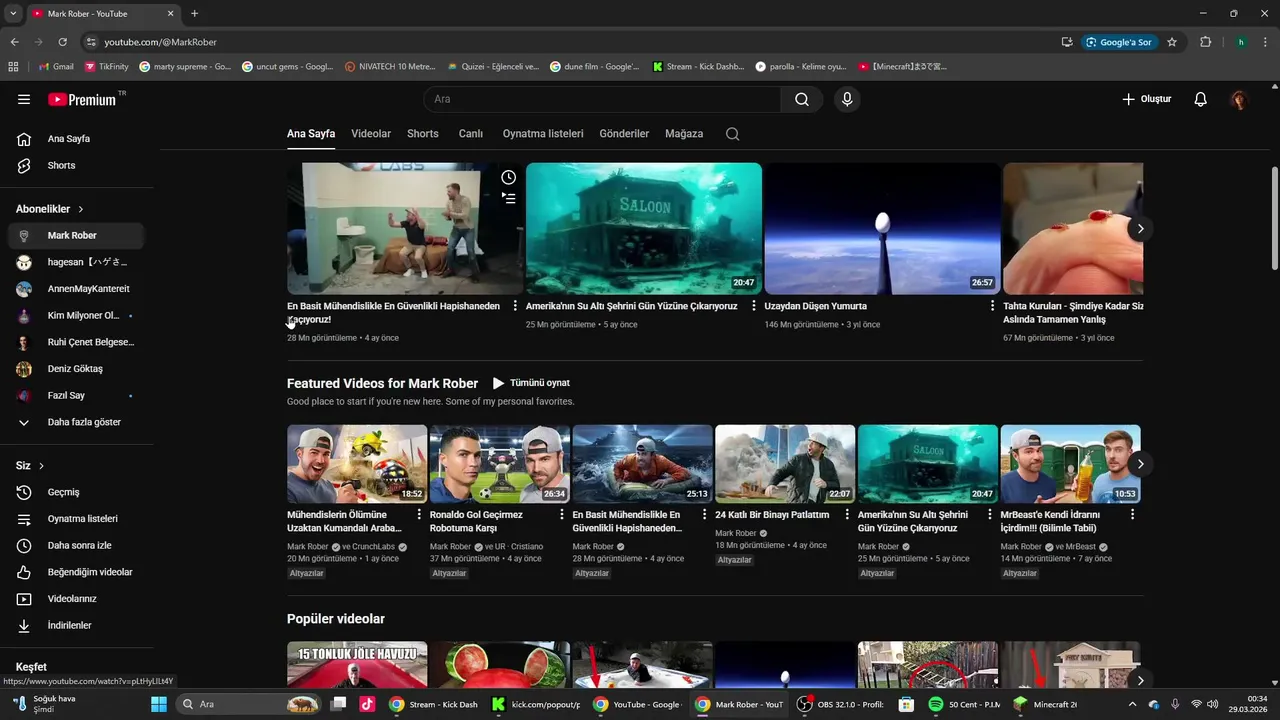Viewport: 1280px width, 720px height.
Task: Open Daha sonra izle in the sidebar
Action: click(x=76, y=546)
